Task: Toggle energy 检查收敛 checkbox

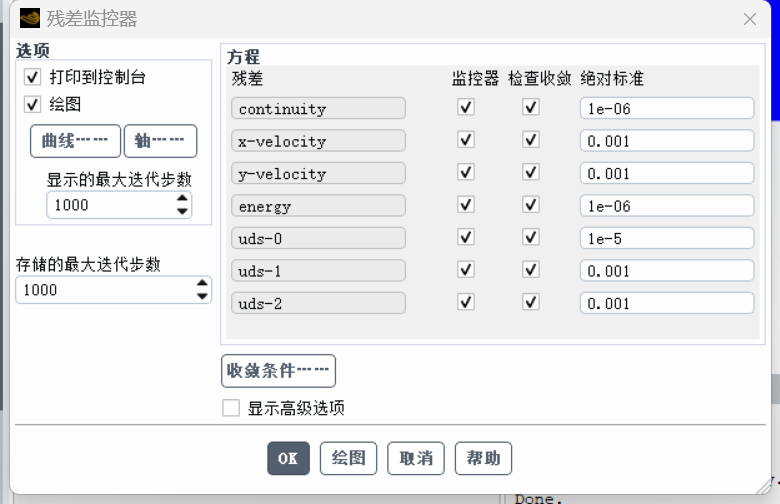Action: (531, 205)
